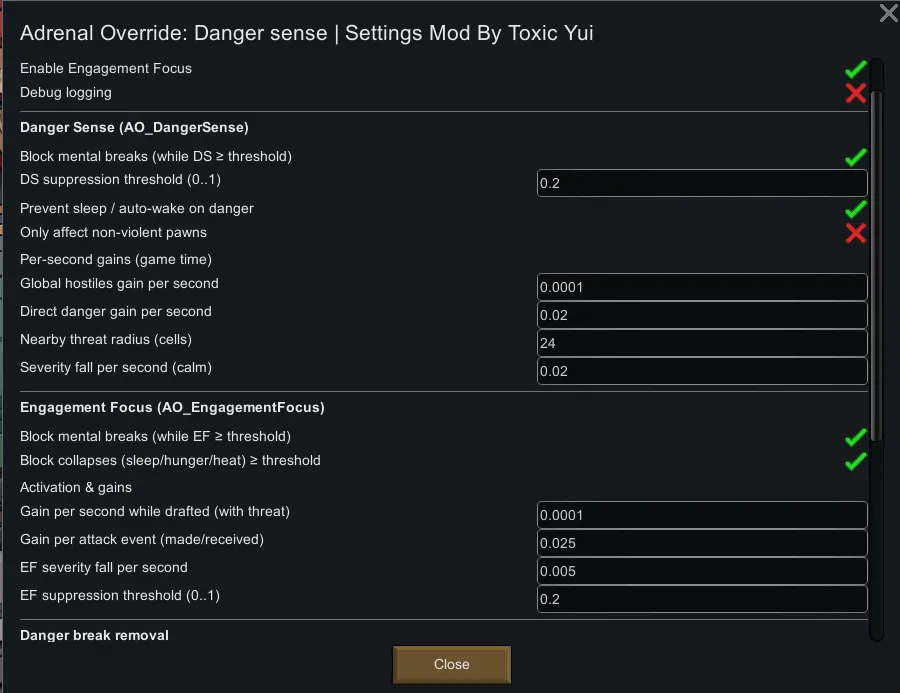Select EF severity fall per second field
This screenshot has width=900, height=693.
click(x=701, y=571)
